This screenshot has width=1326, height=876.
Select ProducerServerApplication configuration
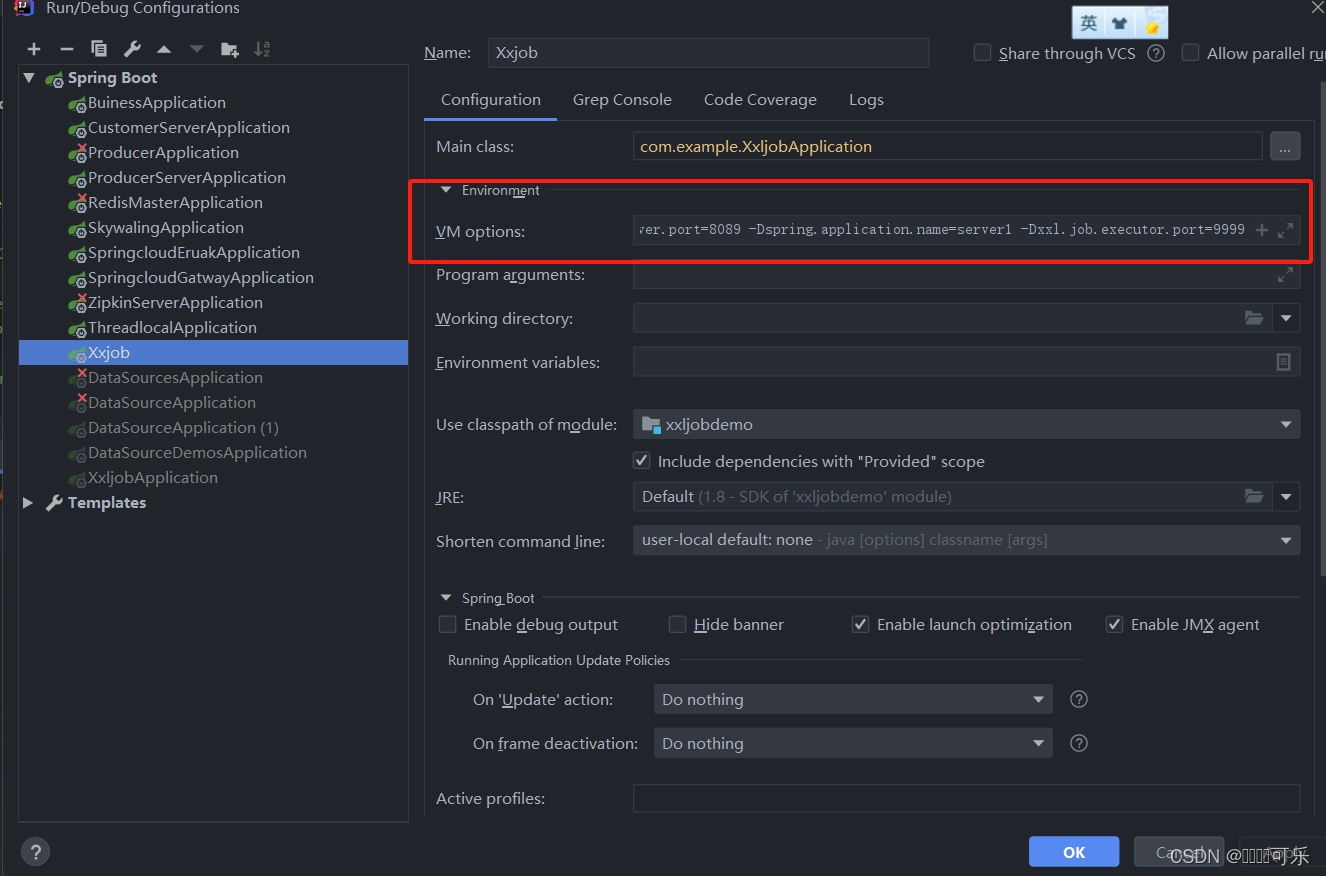[187, 177]
